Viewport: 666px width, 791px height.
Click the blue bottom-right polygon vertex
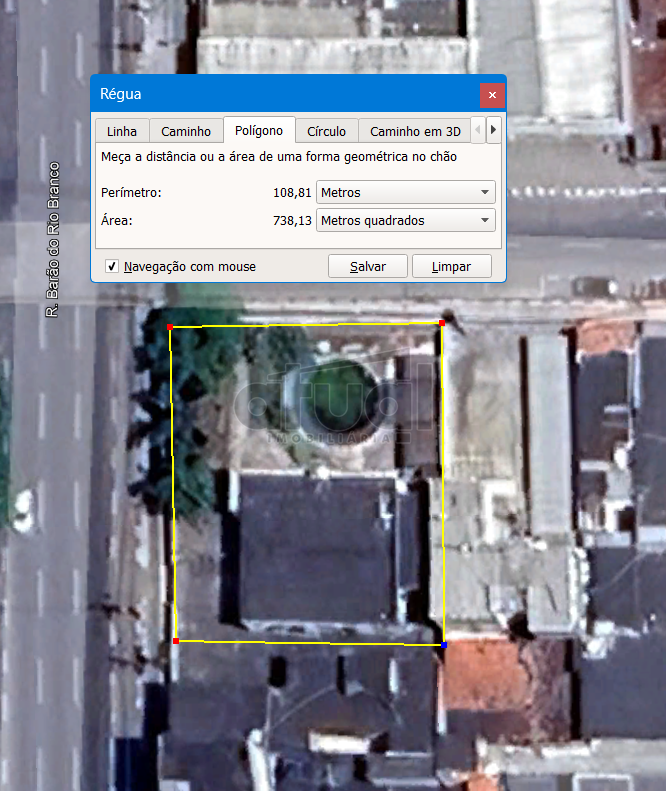coord(444,645)
